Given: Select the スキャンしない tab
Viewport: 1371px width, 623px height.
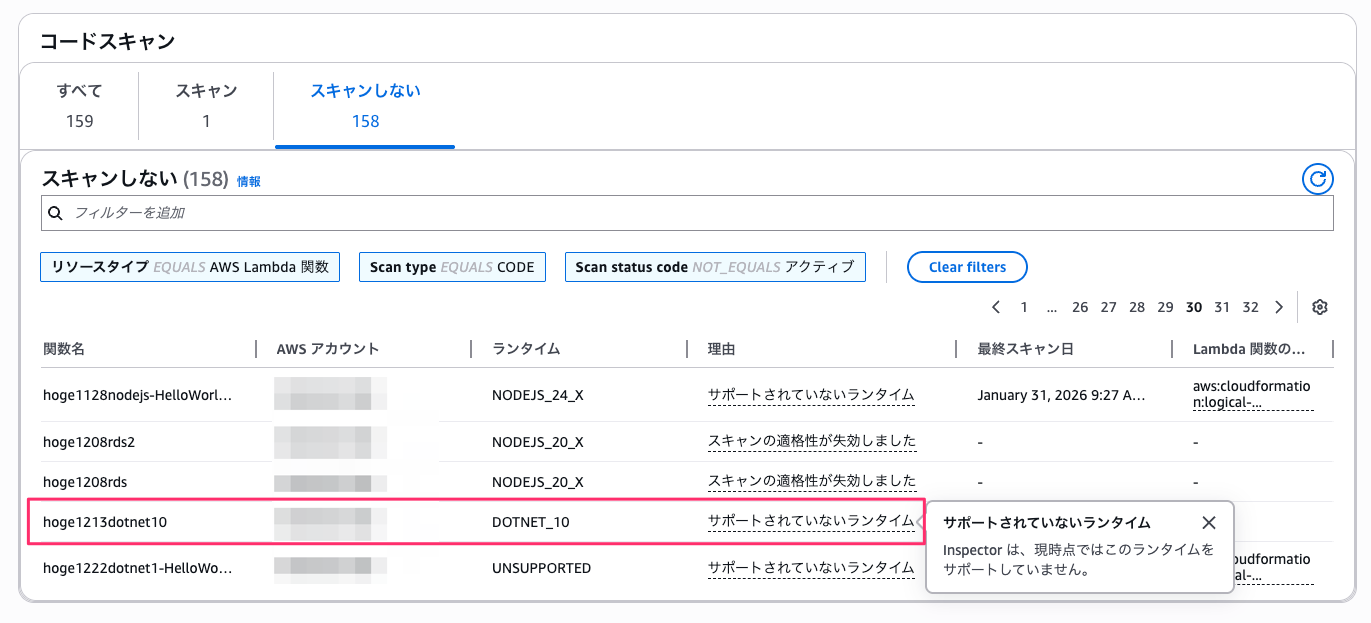Looking at the screenshot, I should coord(365,105).
